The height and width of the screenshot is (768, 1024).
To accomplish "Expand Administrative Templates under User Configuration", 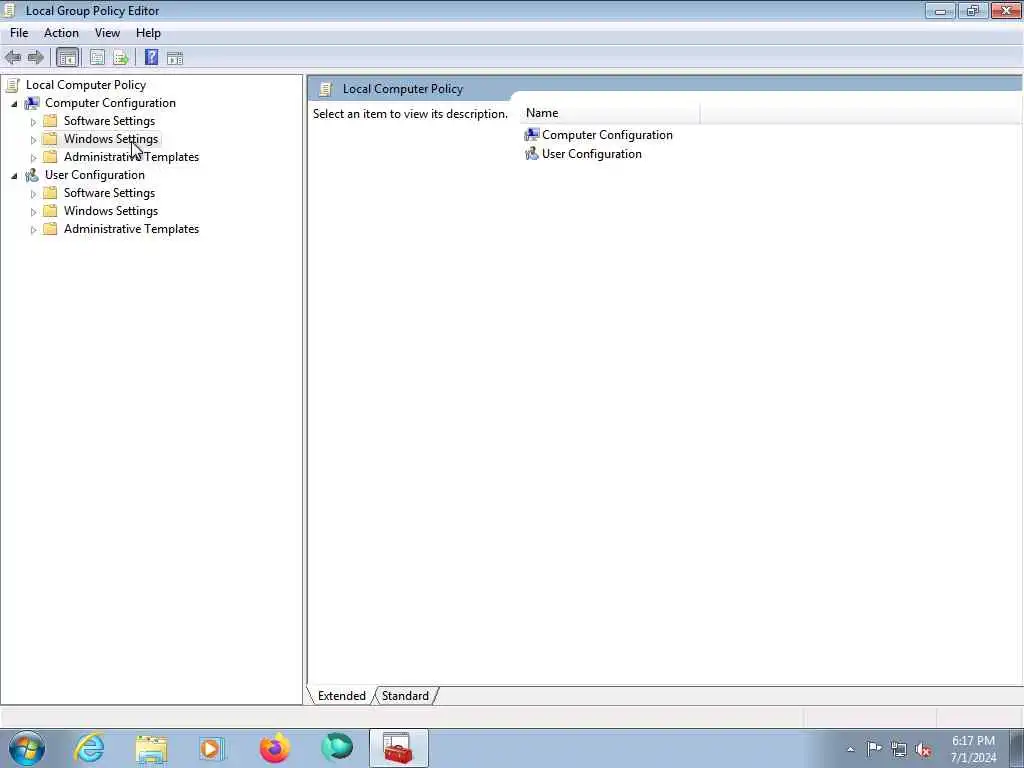I will pyautogui.click(x=33, y=229).
